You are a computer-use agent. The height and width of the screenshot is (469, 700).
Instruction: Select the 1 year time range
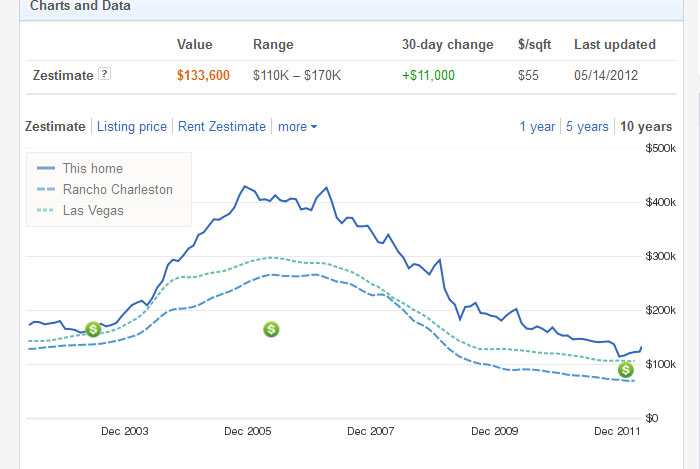pos(537,127)
